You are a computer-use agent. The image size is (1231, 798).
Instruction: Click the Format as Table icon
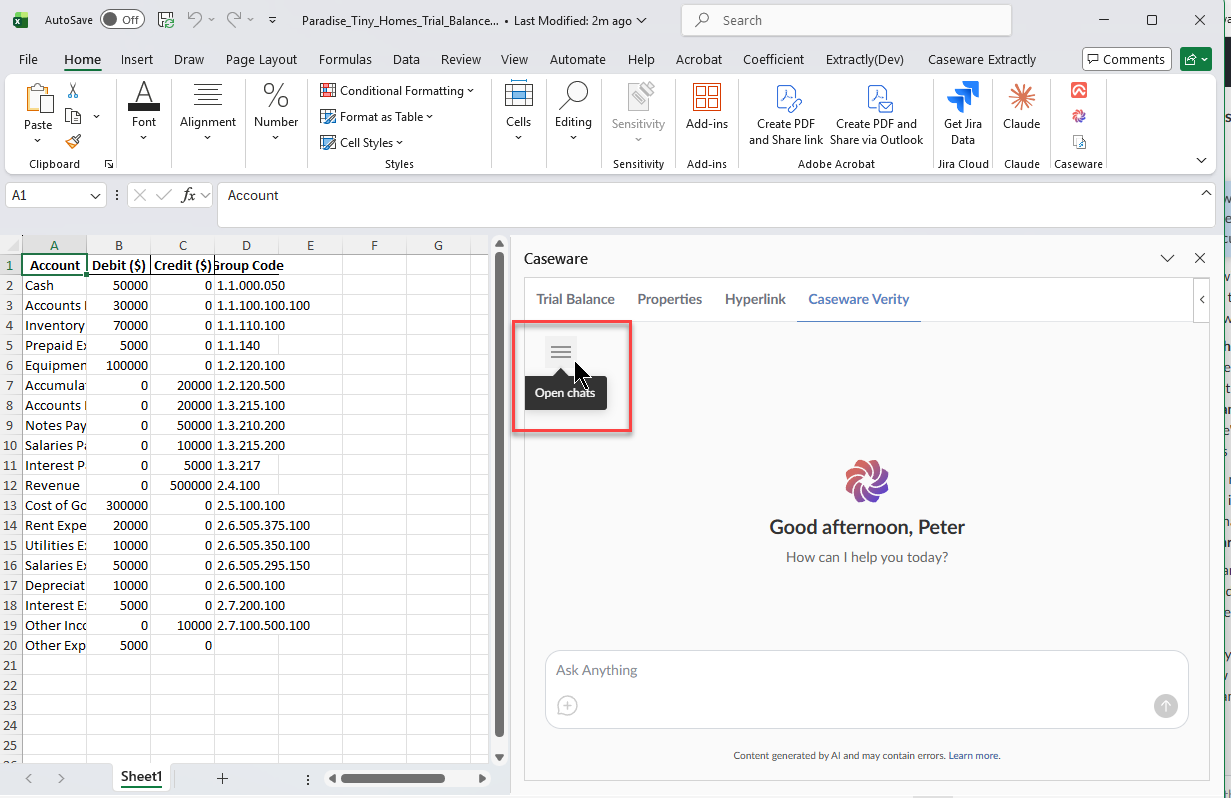coord(328,116)
